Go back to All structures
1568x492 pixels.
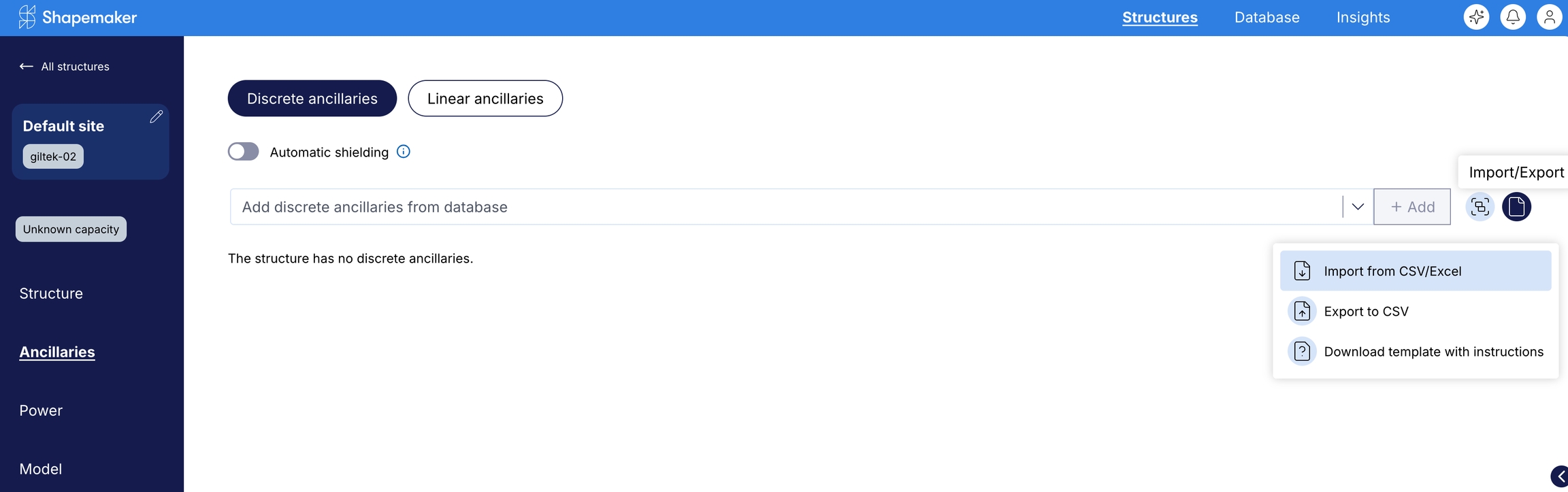pyautogui.click(x=65, y=67)
